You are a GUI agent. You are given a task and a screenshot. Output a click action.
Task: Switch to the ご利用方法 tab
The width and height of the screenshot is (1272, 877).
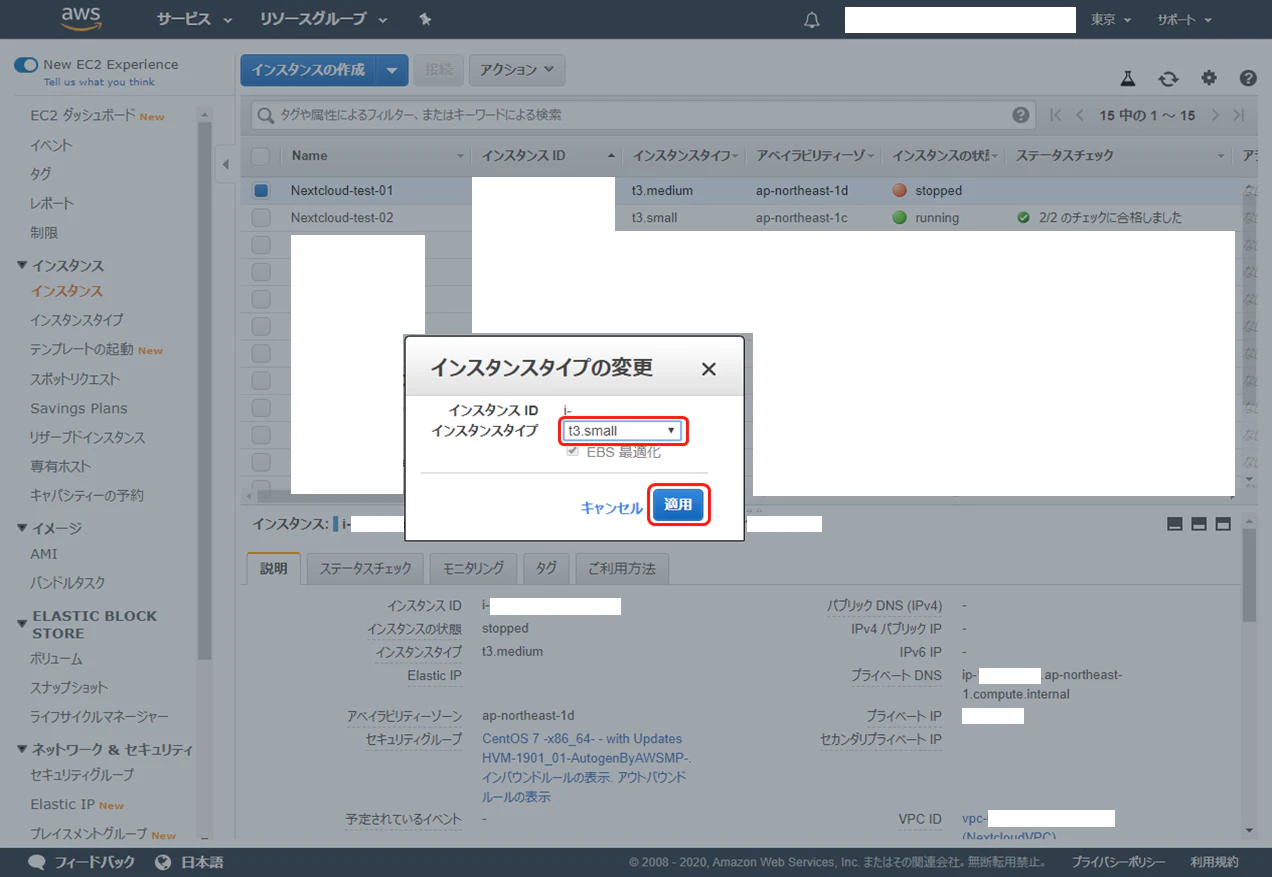click(622, 568)
